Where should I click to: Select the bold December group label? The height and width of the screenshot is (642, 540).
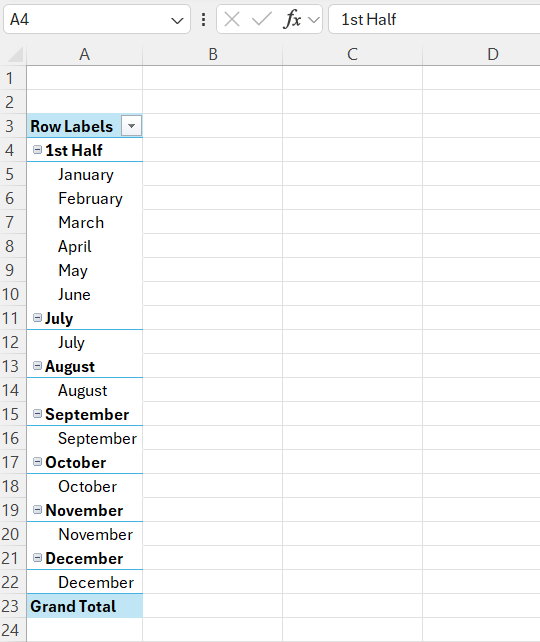(84, 559)
